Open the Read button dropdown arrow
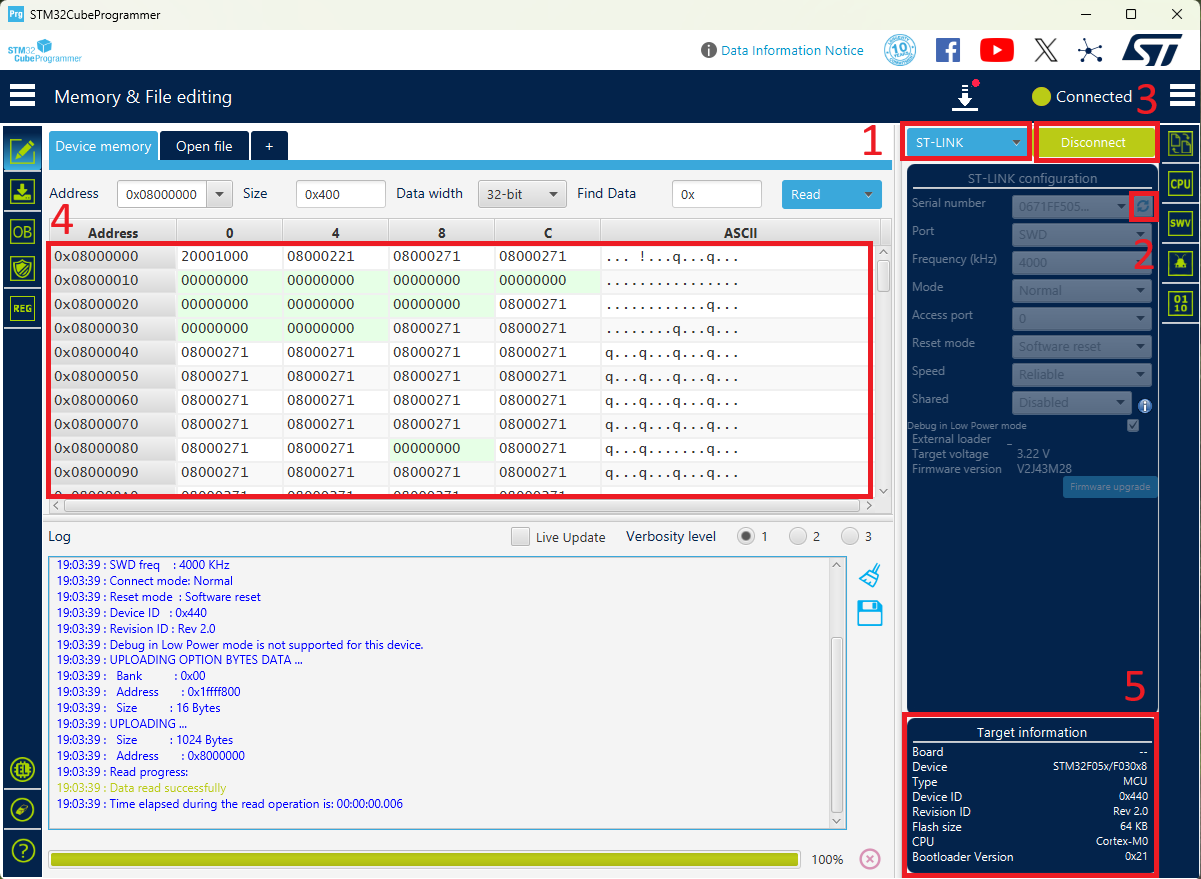Viewport: 1201px width, 879px height. pos(867,194)
